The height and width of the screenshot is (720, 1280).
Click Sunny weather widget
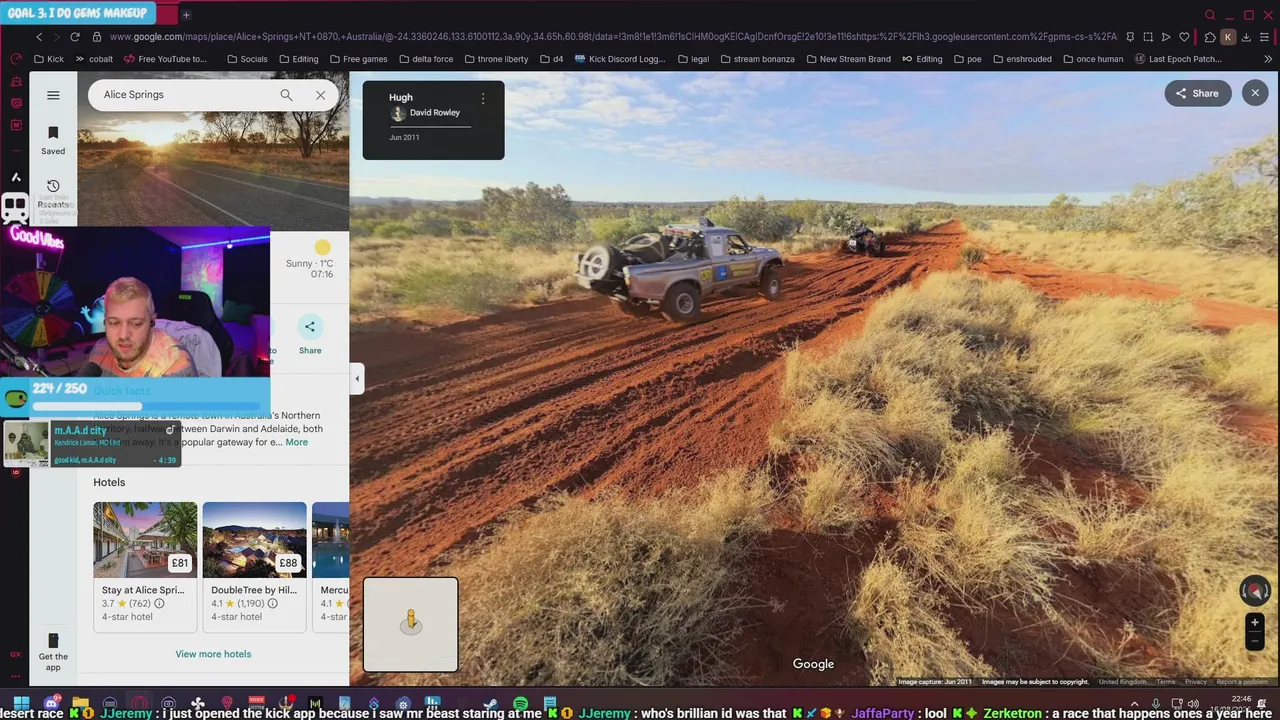coord(310,259)
